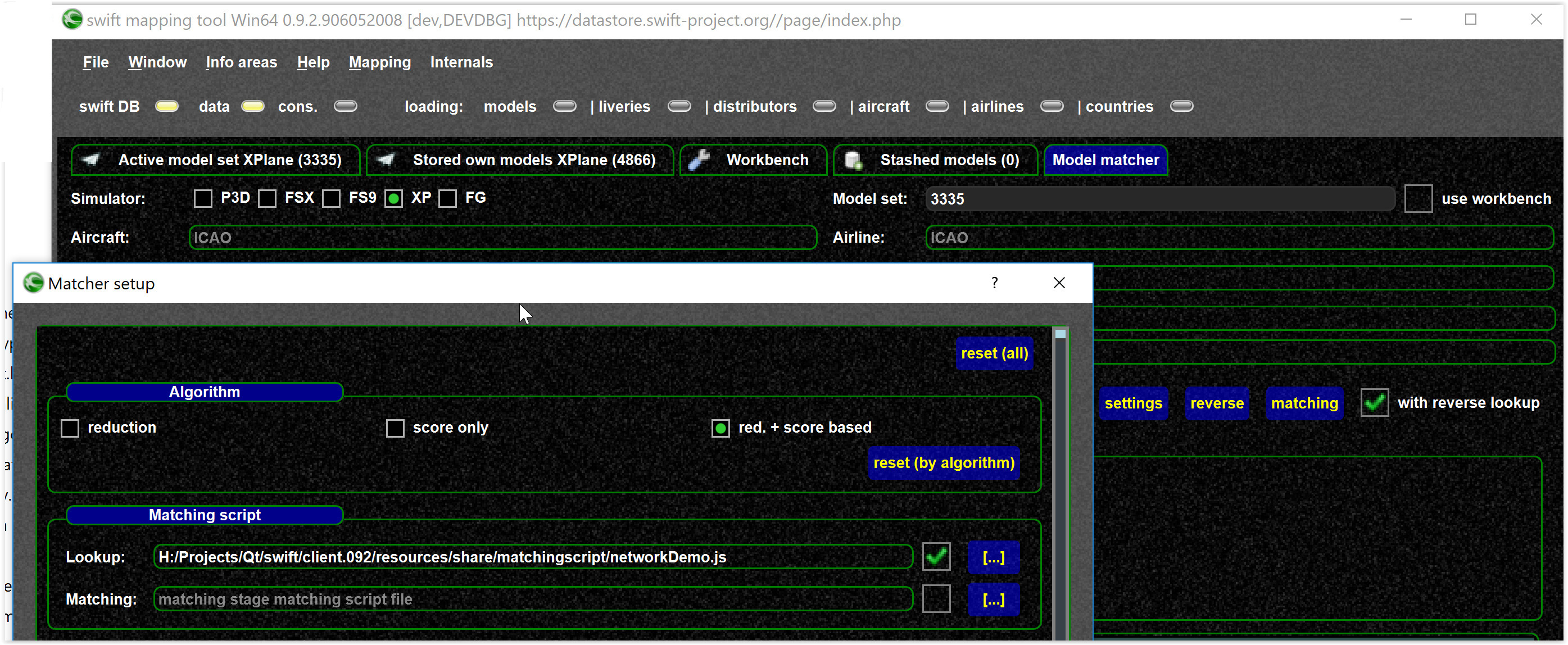Switch to Stashed models tab

[935, 160]
